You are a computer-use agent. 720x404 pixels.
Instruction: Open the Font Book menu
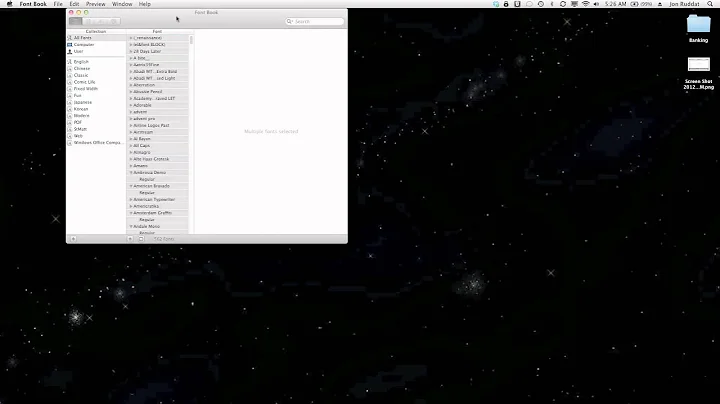point(33,4)
